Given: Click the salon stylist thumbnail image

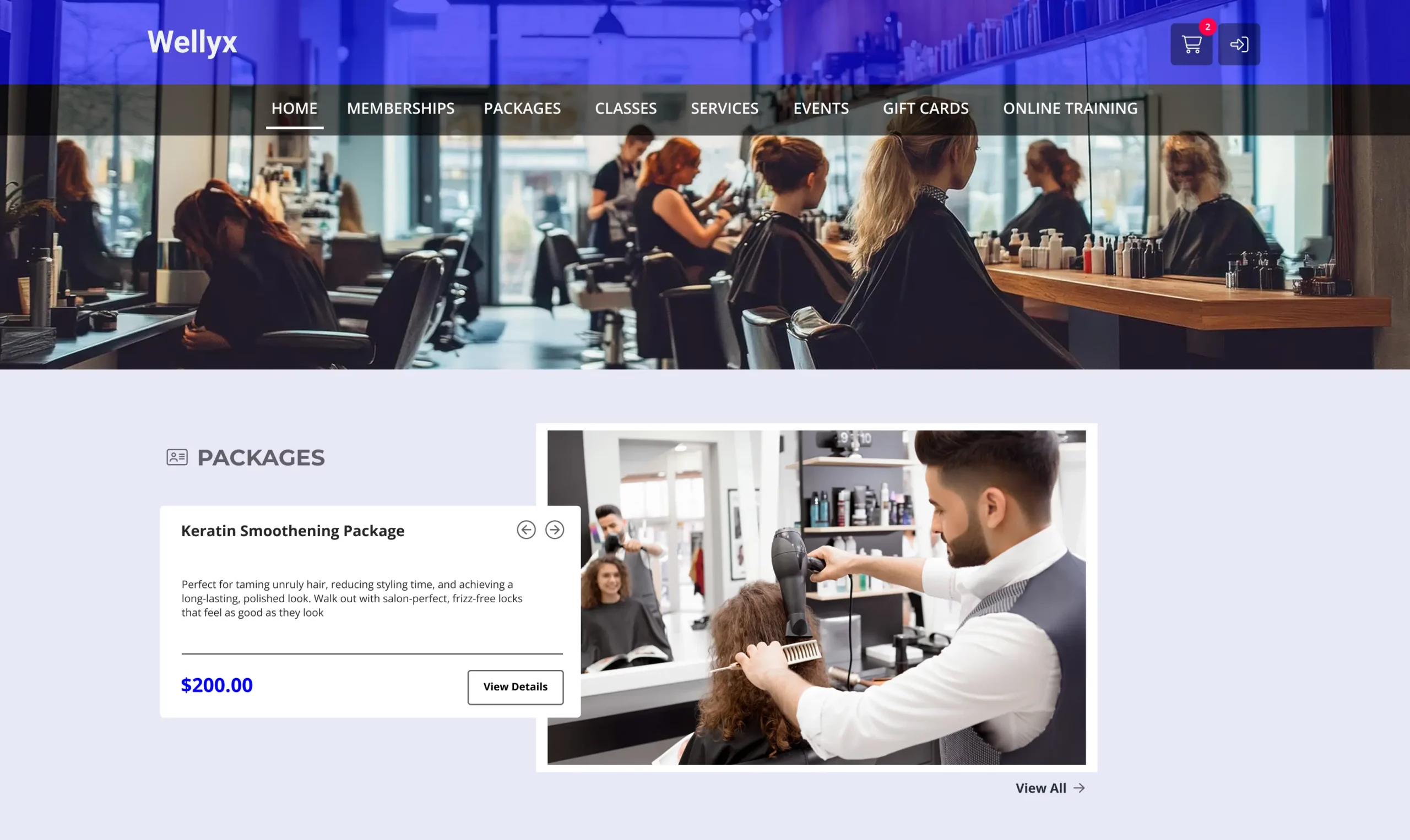Looking at the screenshot, I should pos(816,596).
